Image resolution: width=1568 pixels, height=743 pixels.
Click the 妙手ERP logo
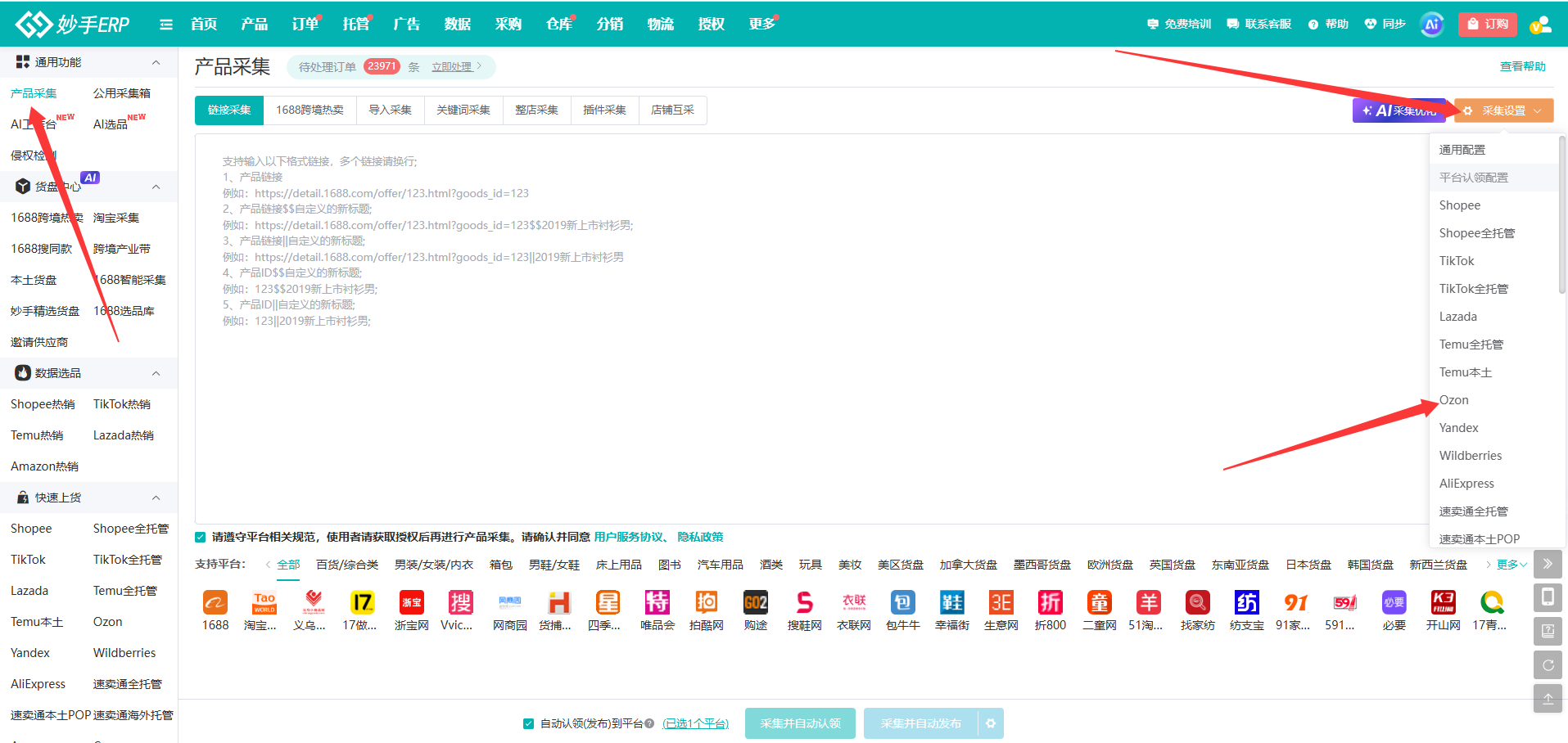click(x=72, y=25)
